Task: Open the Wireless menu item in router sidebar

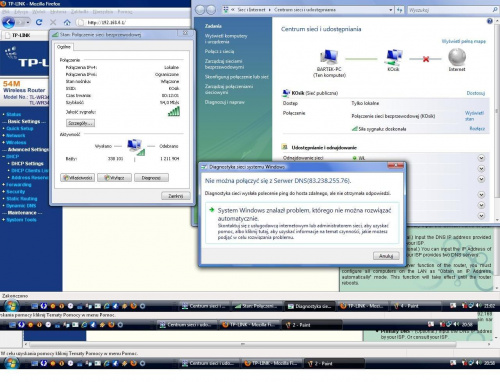Action: click(x=16, y=142)
